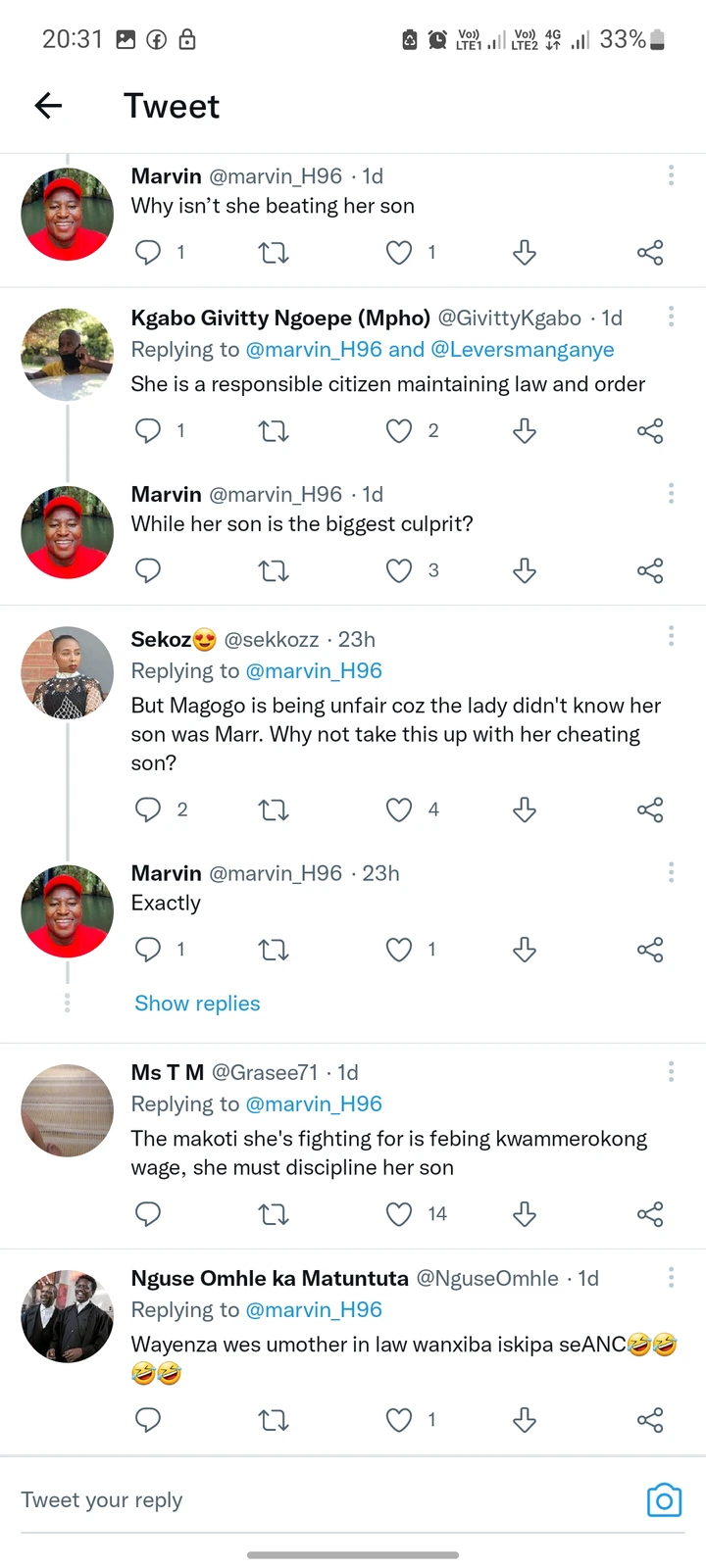Open @Leversmanganye mention link
The width and height of the screenshot is (706, 1568).
pyautogui.click(x=522, y=350)
